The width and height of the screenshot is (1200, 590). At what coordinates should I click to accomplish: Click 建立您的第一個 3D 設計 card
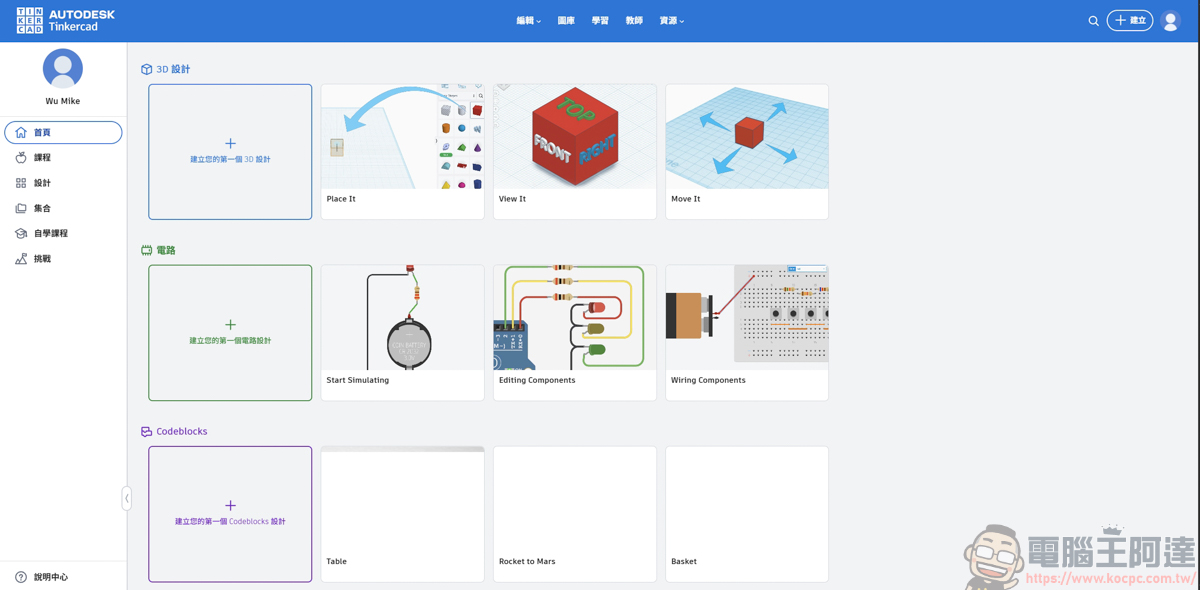click(x=230, y=152)
